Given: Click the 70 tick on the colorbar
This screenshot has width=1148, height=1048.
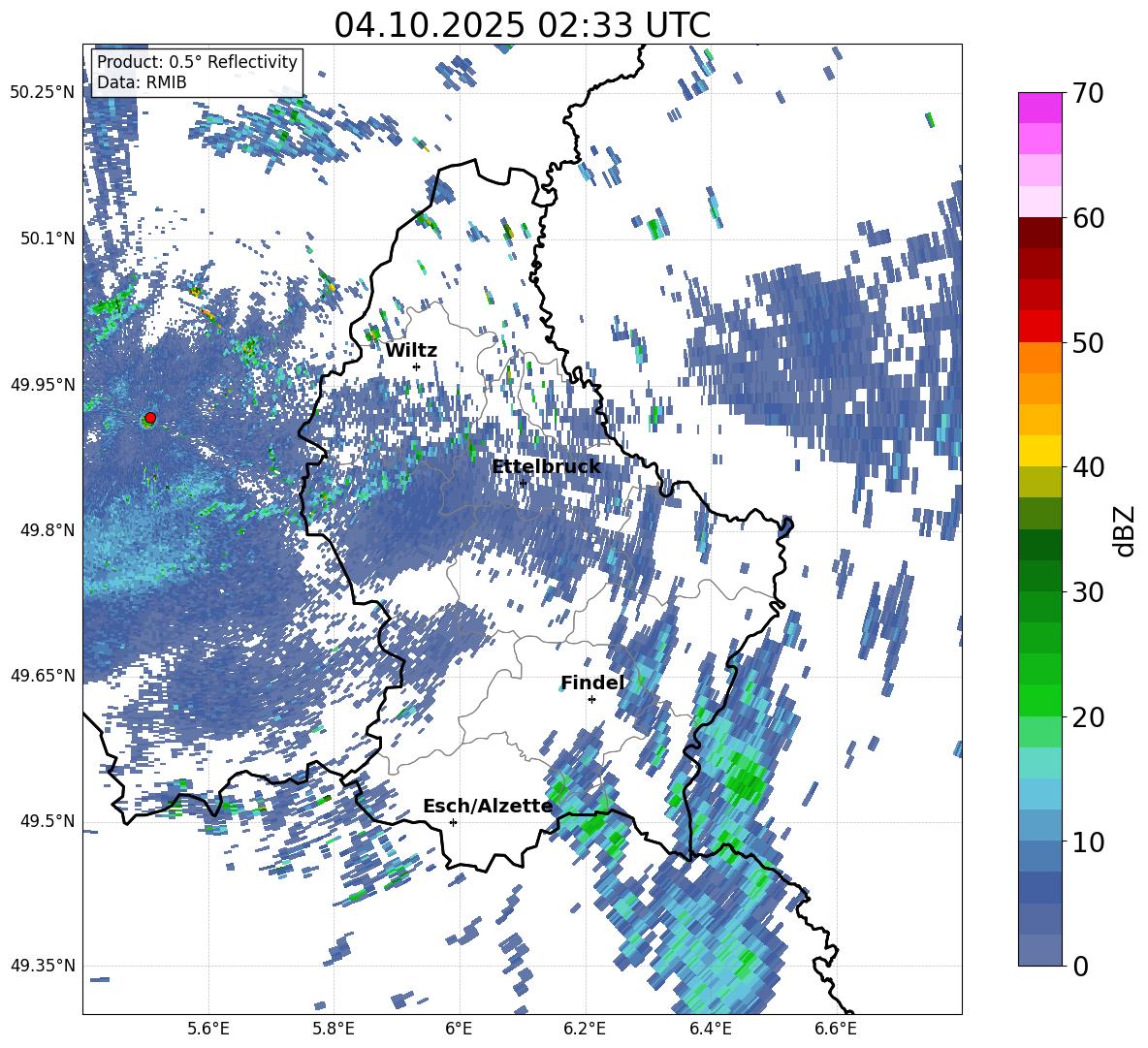Looking at the screenshot, I should [1087, 93].
